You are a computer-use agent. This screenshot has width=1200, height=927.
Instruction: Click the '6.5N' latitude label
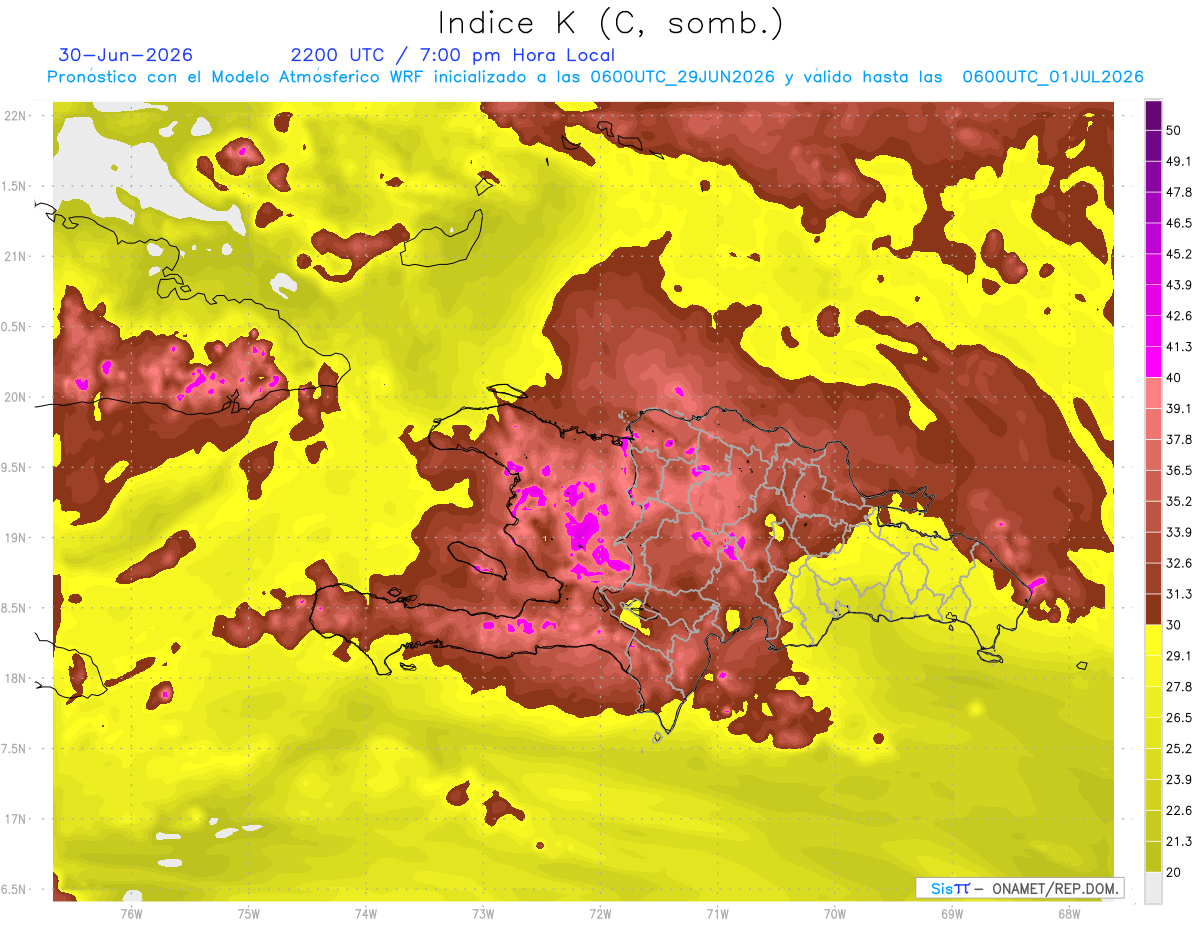pyautogui.click(x=15, y=889)
